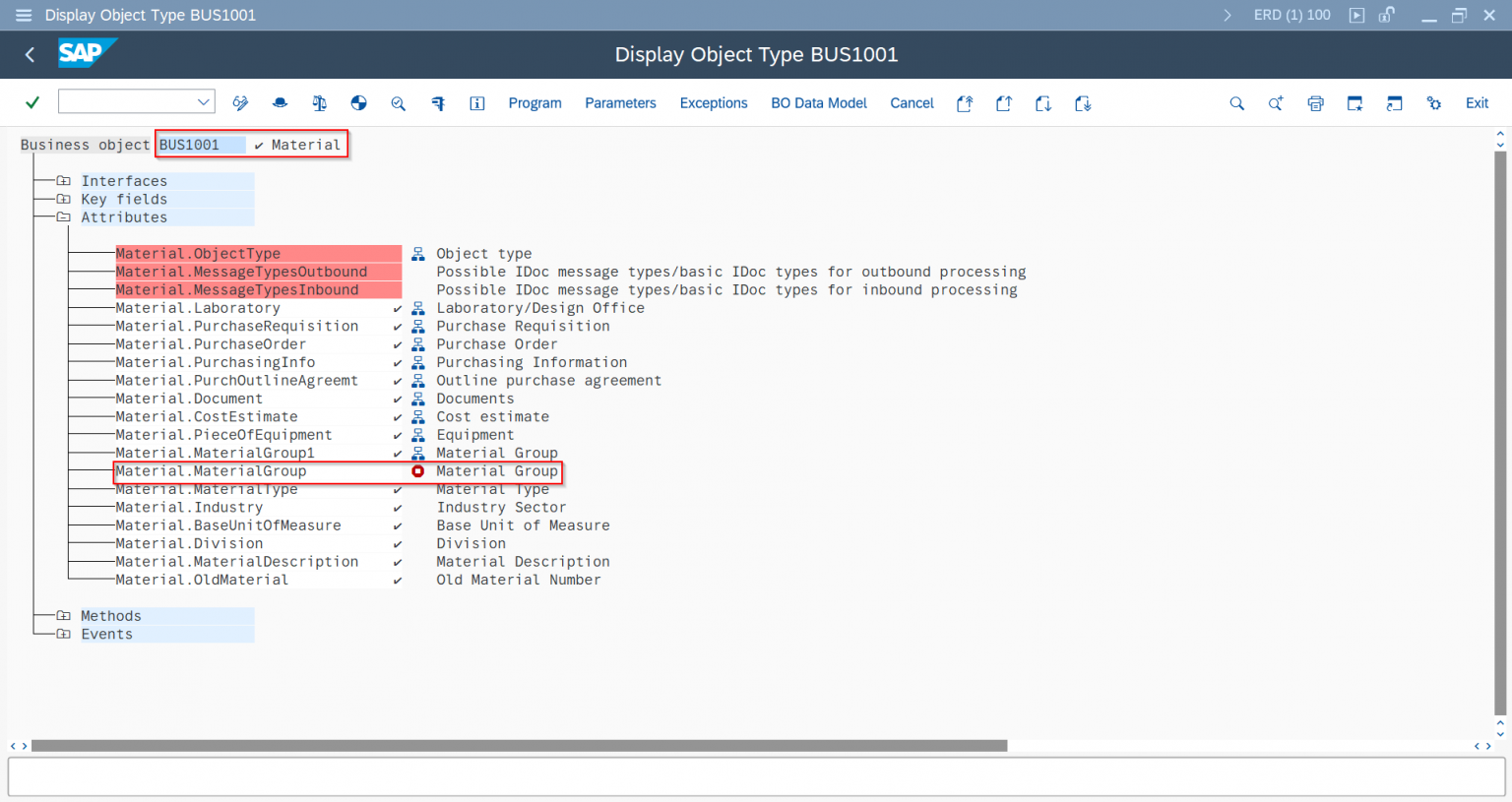Screen dimensions: 1512x802
Task: Click the red circle status icon of Material.MaterialGroup
Action: pos(418,471)
